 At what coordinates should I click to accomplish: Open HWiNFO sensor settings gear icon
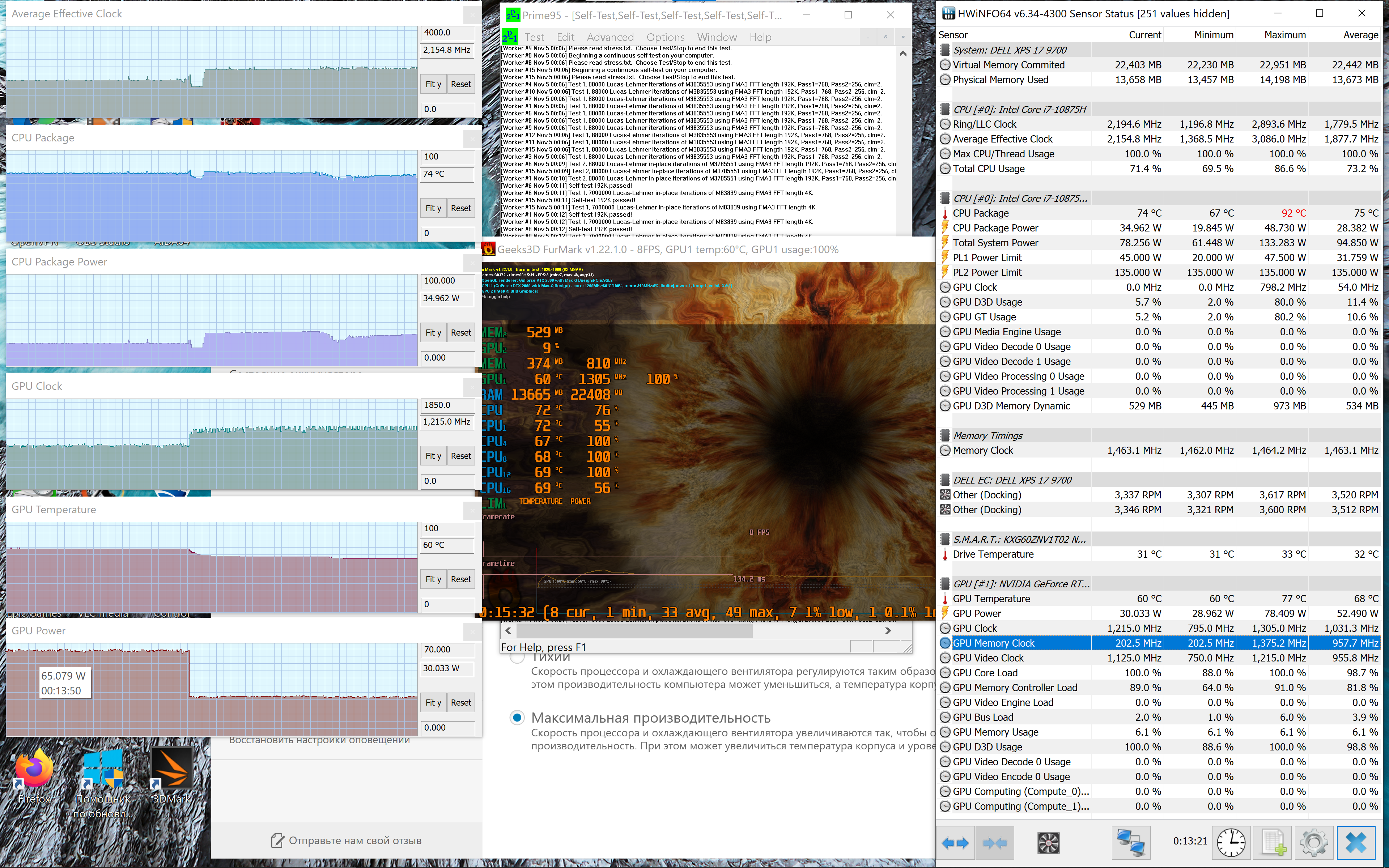(1314, 843)
